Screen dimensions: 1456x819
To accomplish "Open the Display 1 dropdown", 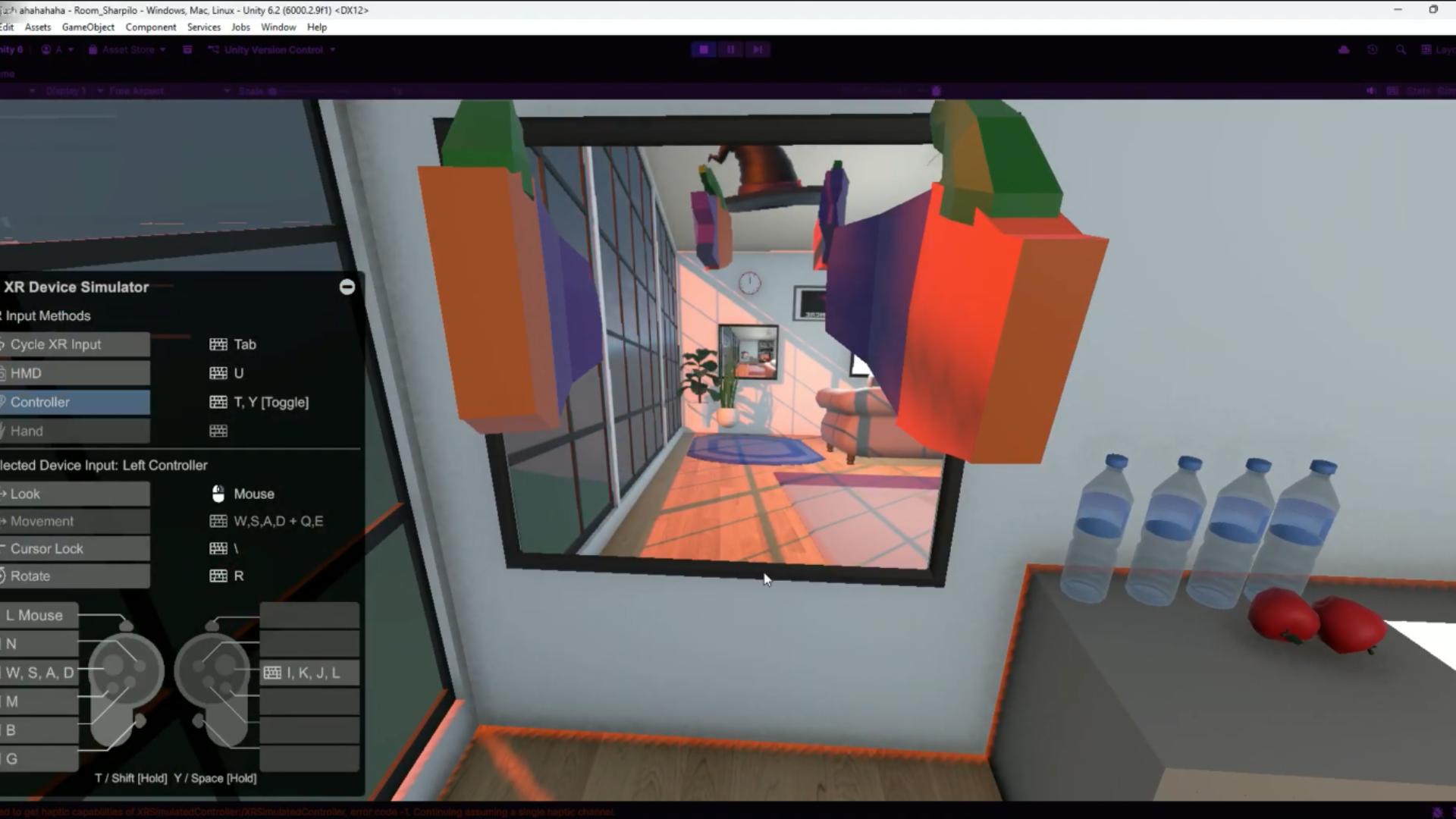I will [74, 91].
